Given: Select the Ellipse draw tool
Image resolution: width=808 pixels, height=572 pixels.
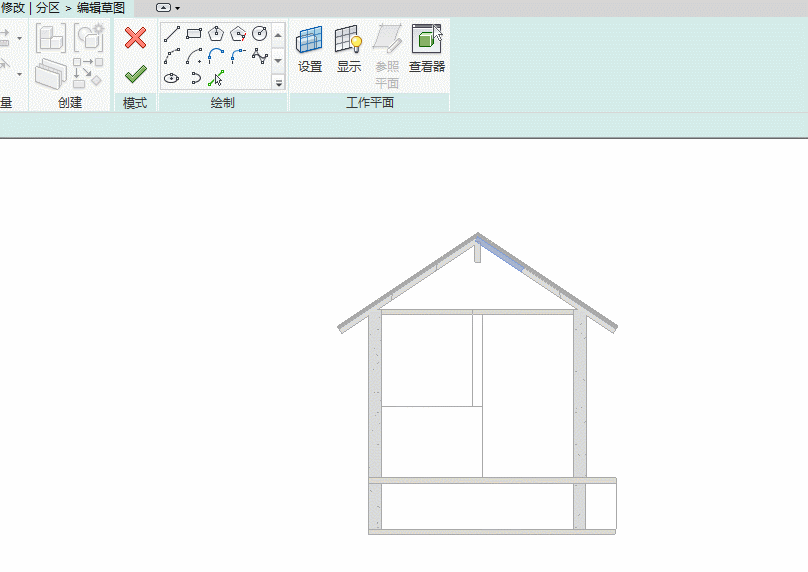Looking at the screenshot, I should coord(172,77).
